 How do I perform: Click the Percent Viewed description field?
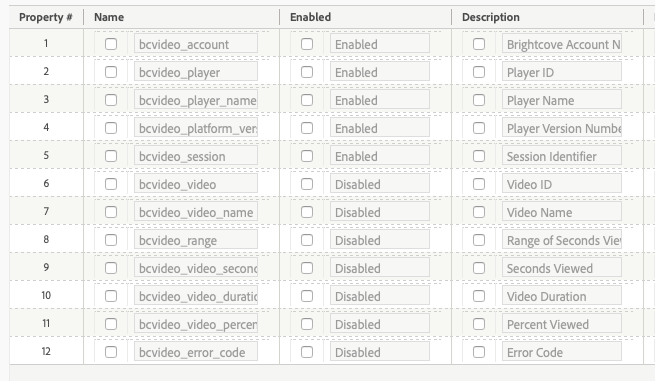pos(562,324)
